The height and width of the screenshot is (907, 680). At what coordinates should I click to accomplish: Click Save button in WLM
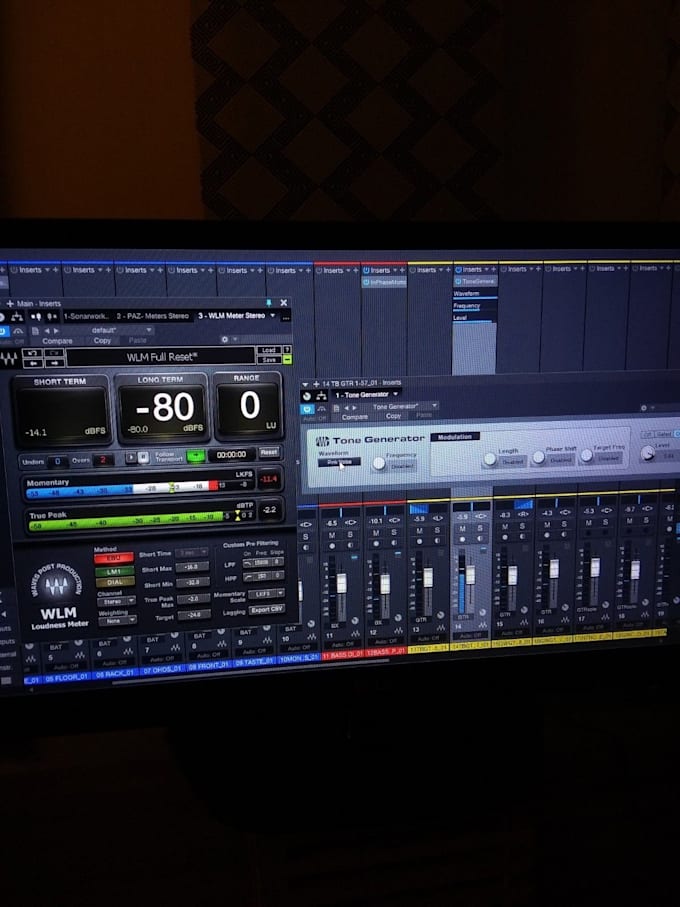click(x=269, y=360)
